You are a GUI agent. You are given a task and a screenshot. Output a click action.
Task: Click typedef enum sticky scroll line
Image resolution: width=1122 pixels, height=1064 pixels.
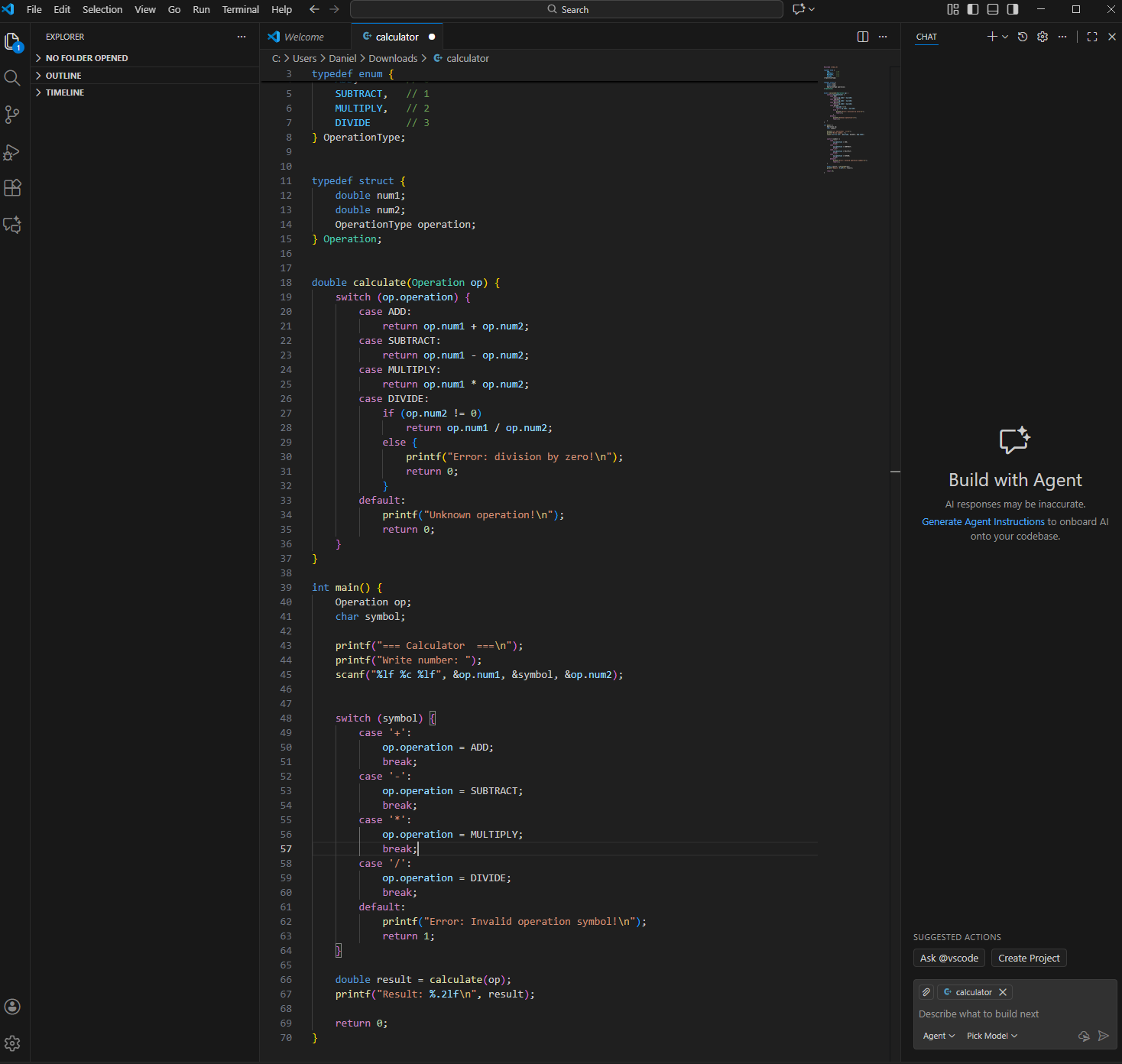tap(539, 74)
